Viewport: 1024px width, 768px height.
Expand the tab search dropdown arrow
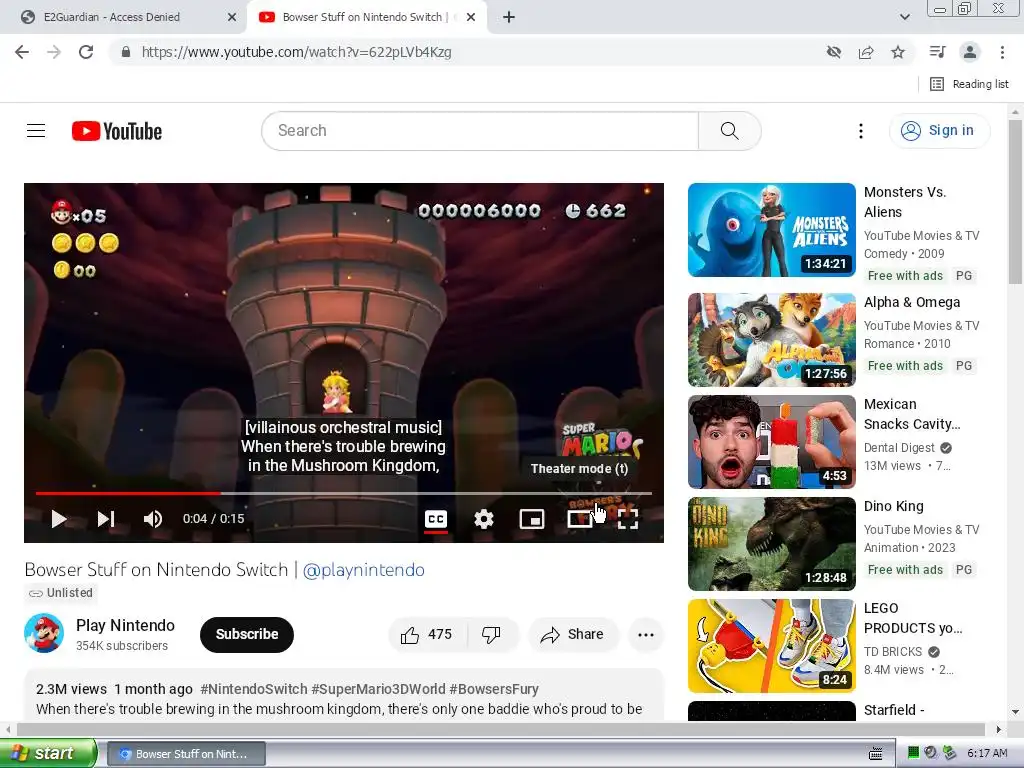click(x=904, y=17)
